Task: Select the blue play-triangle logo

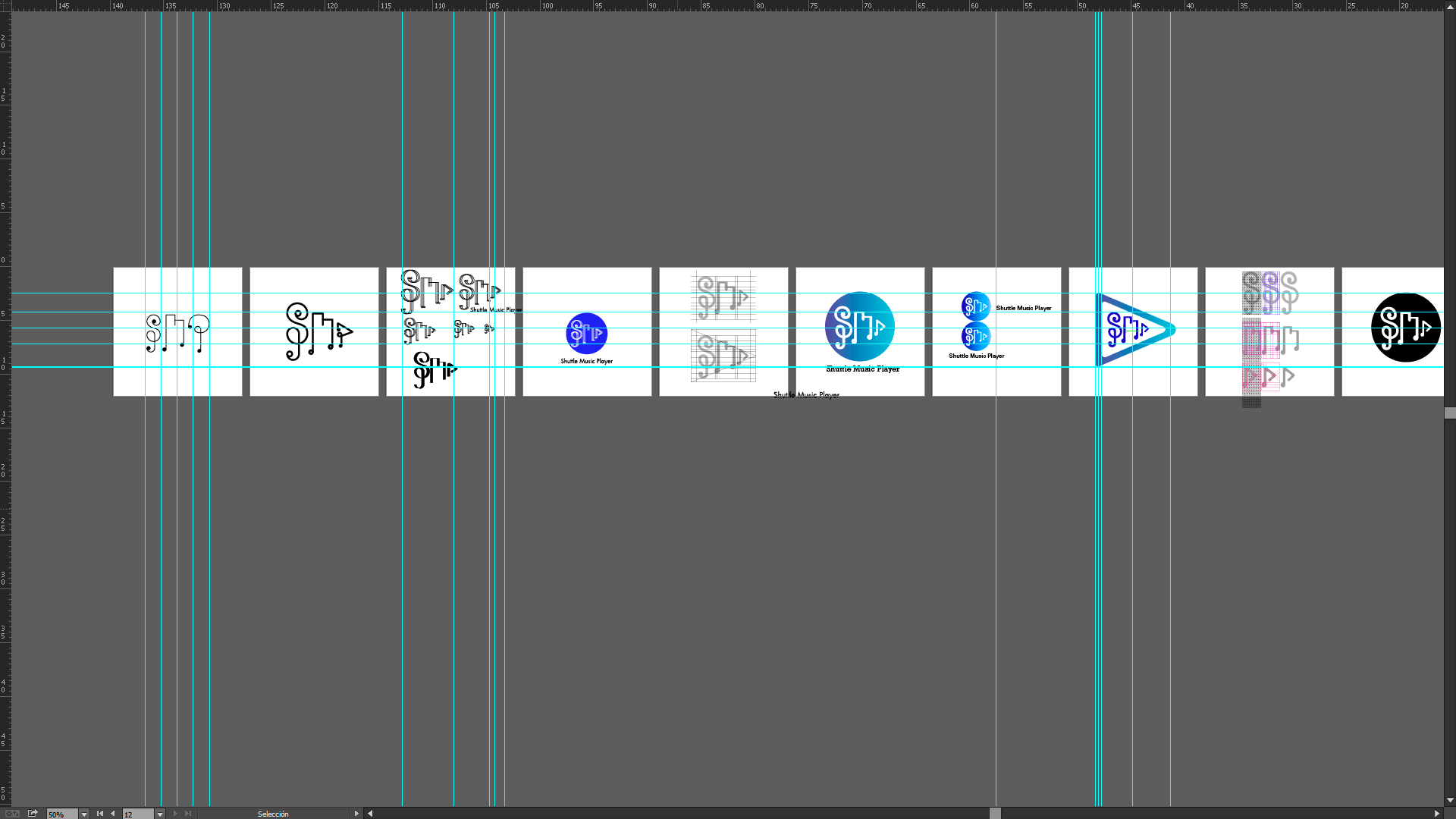Action: pos(1134,330)
